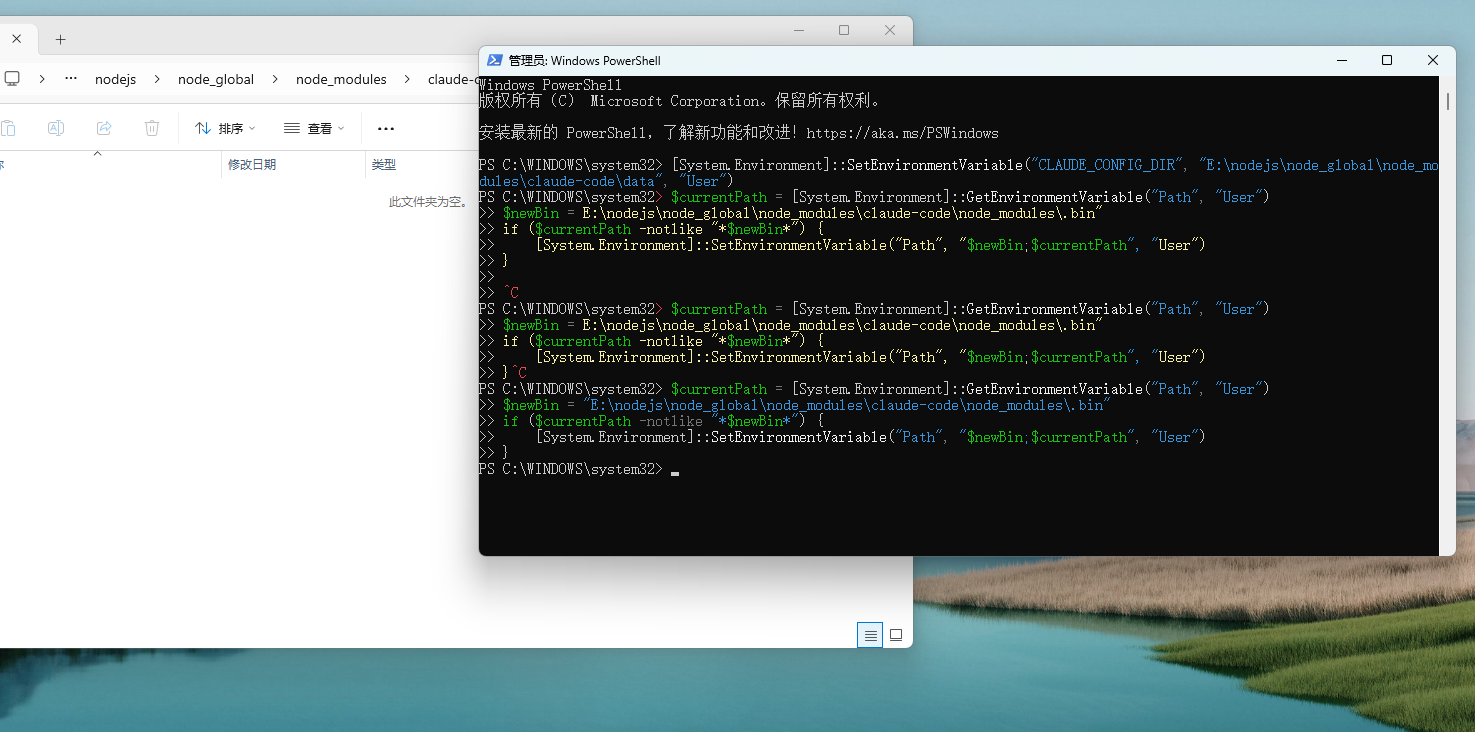Image resolution: width=1475 pixels, height=732 pixels.
Task: Click the Paste clipboard icon in Explorer toolbar
Action: [8, 128]
